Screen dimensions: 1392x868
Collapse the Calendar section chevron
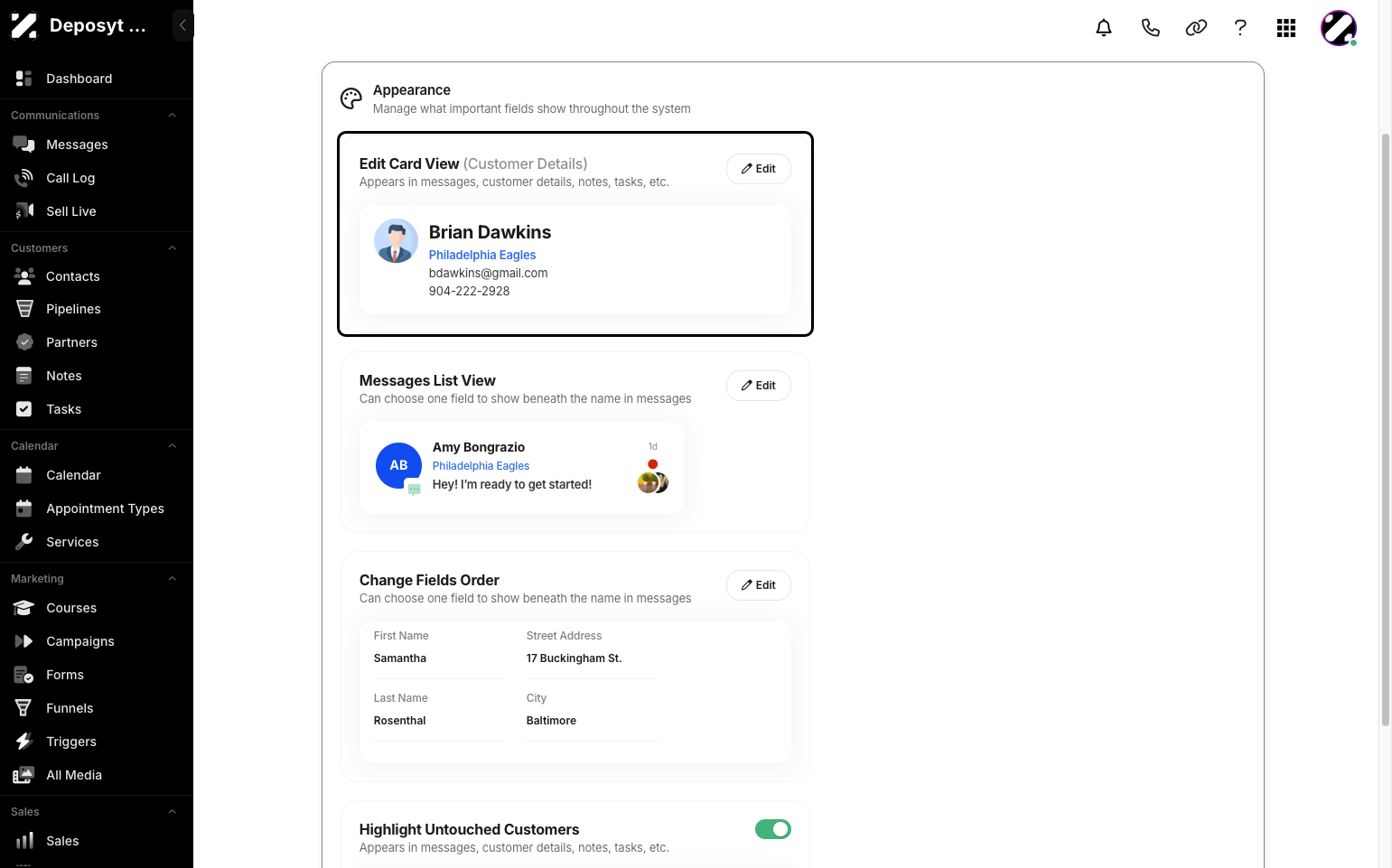[172, 446]
